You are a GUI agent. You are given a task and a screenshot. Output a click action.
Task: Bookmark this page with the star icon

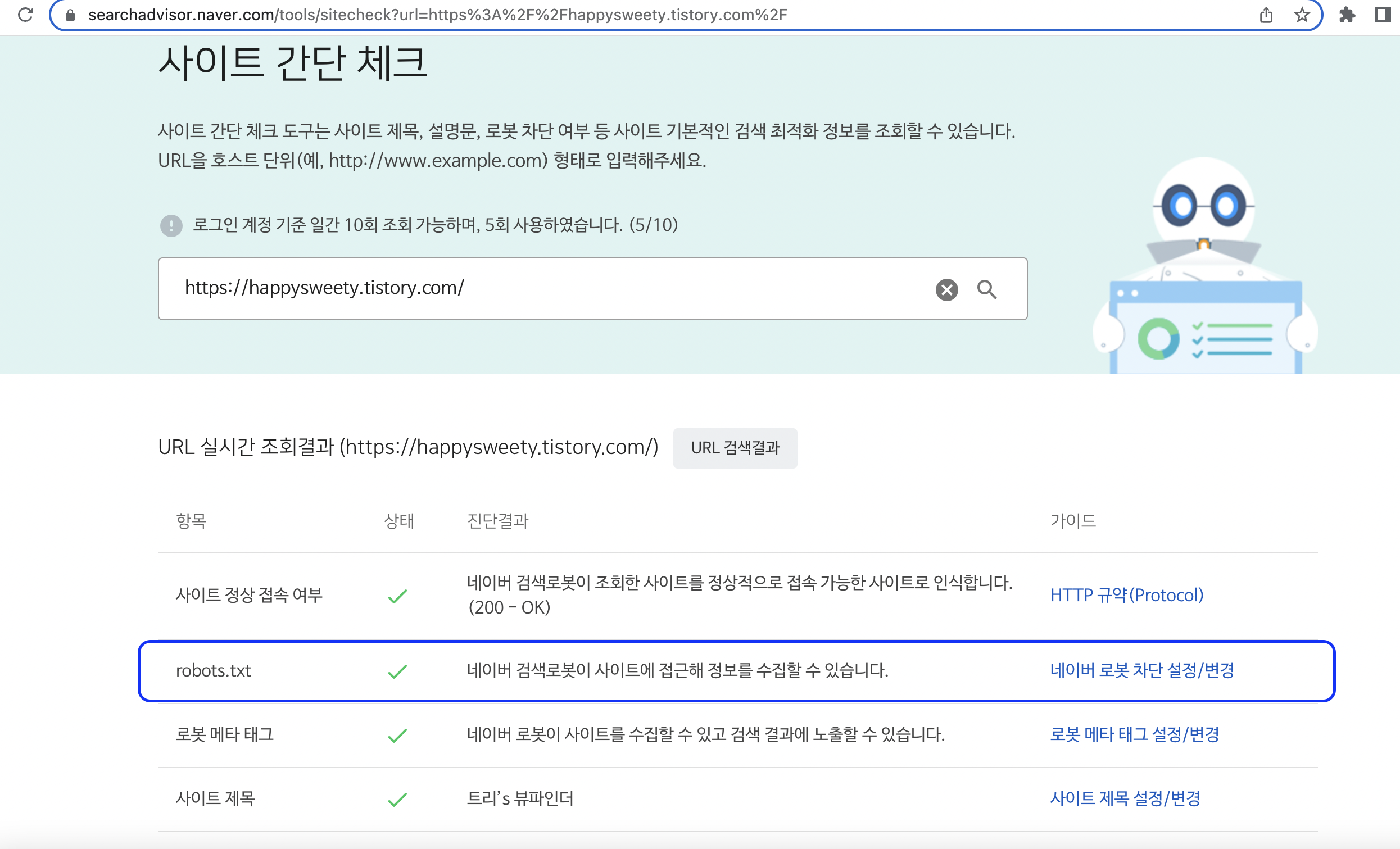click(1302, 15)
